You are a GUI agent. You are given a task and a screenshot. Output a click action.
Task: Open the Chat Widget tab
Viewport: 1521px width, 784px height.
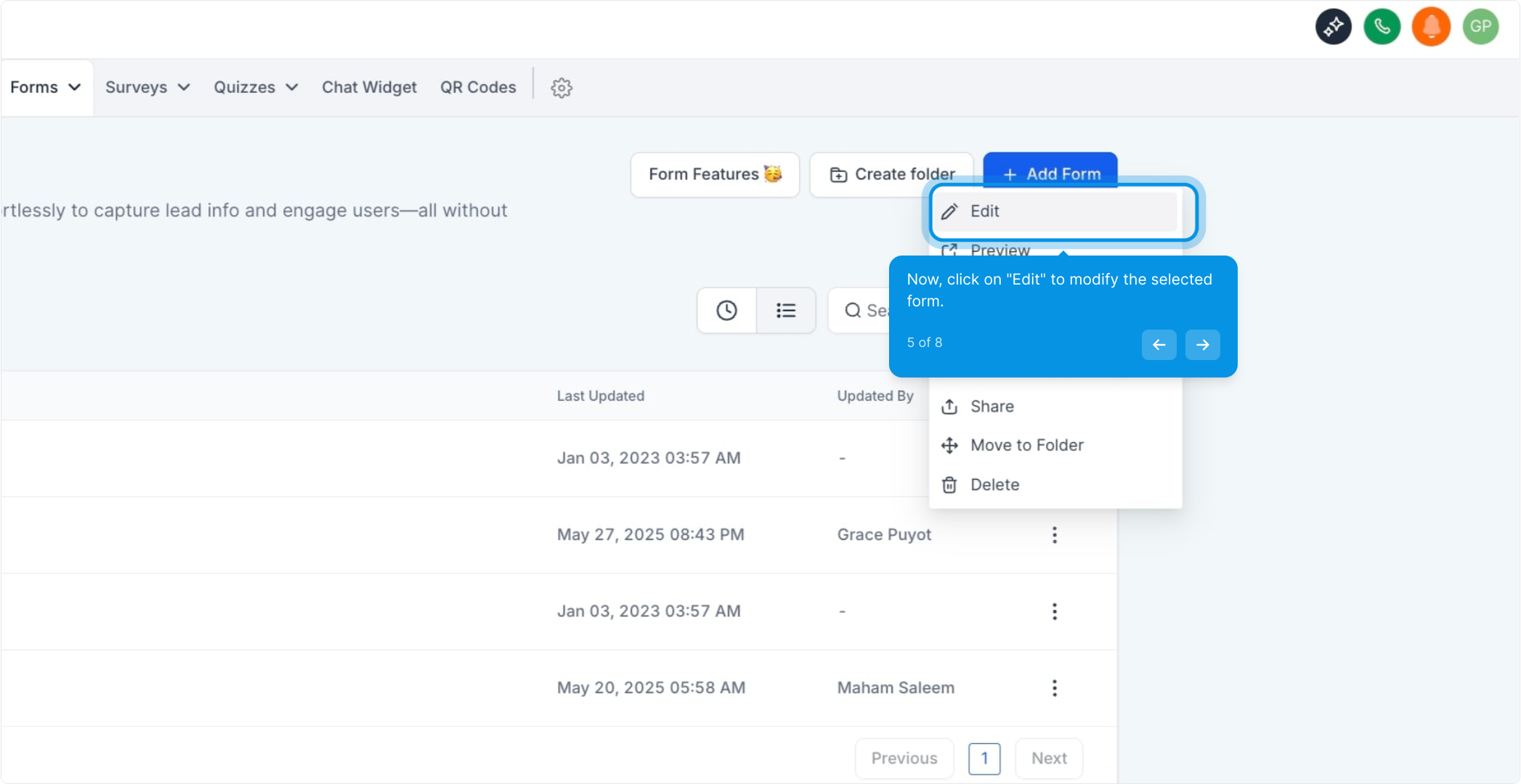click(369, 87)
